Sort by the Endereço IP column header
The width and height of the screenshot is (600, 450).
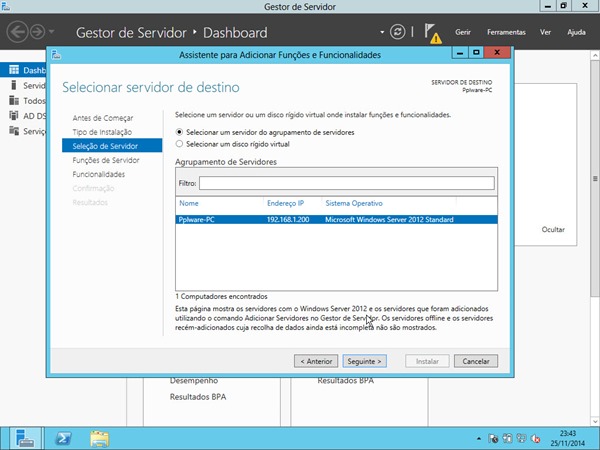click(x=285, y=203)
